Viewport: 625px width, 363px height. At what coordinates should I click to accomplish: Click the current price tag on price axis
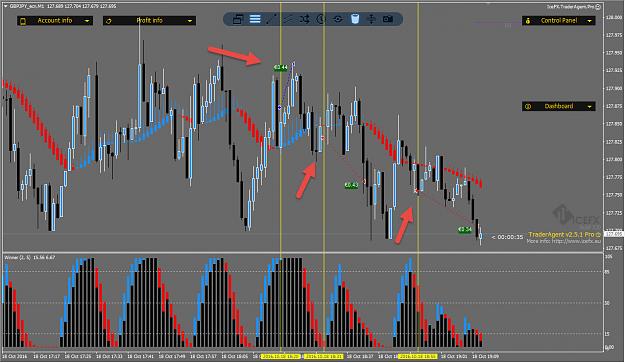click(x=614, y=234)
